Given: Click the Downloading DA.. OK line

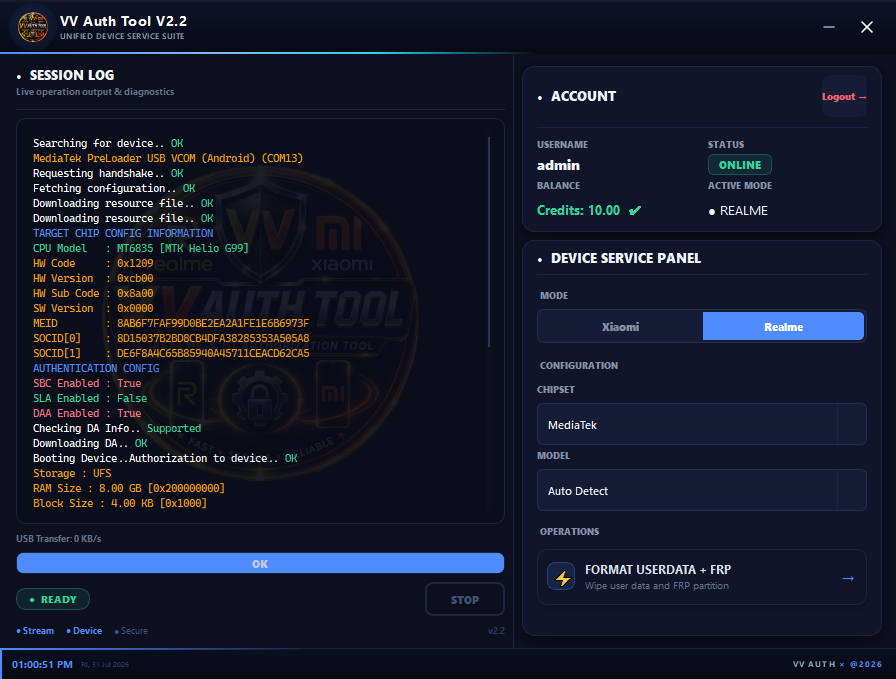Looking at the screenshot, I should [x=90, y=443].
